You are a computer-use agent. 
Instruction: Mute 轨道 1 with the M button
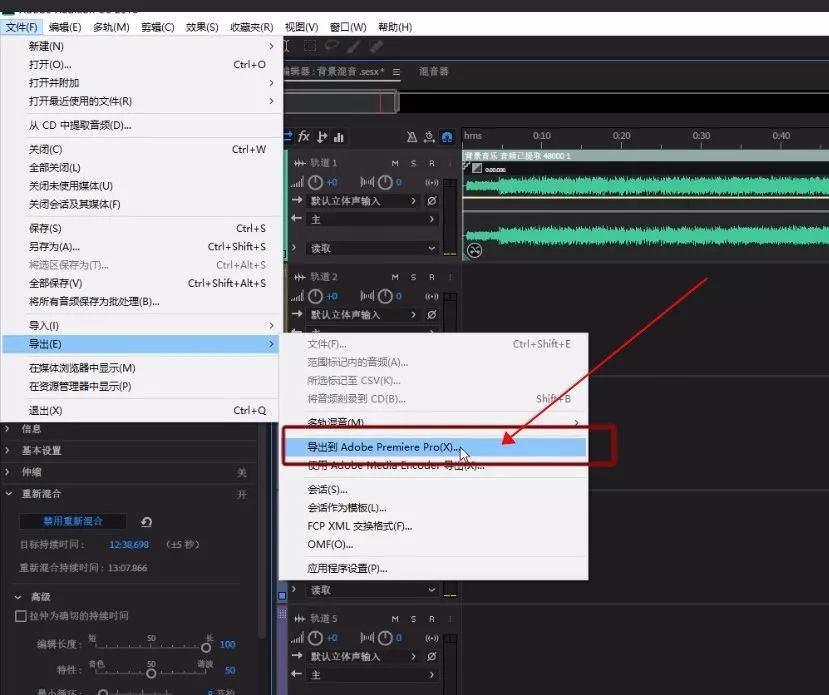(396, 163)
